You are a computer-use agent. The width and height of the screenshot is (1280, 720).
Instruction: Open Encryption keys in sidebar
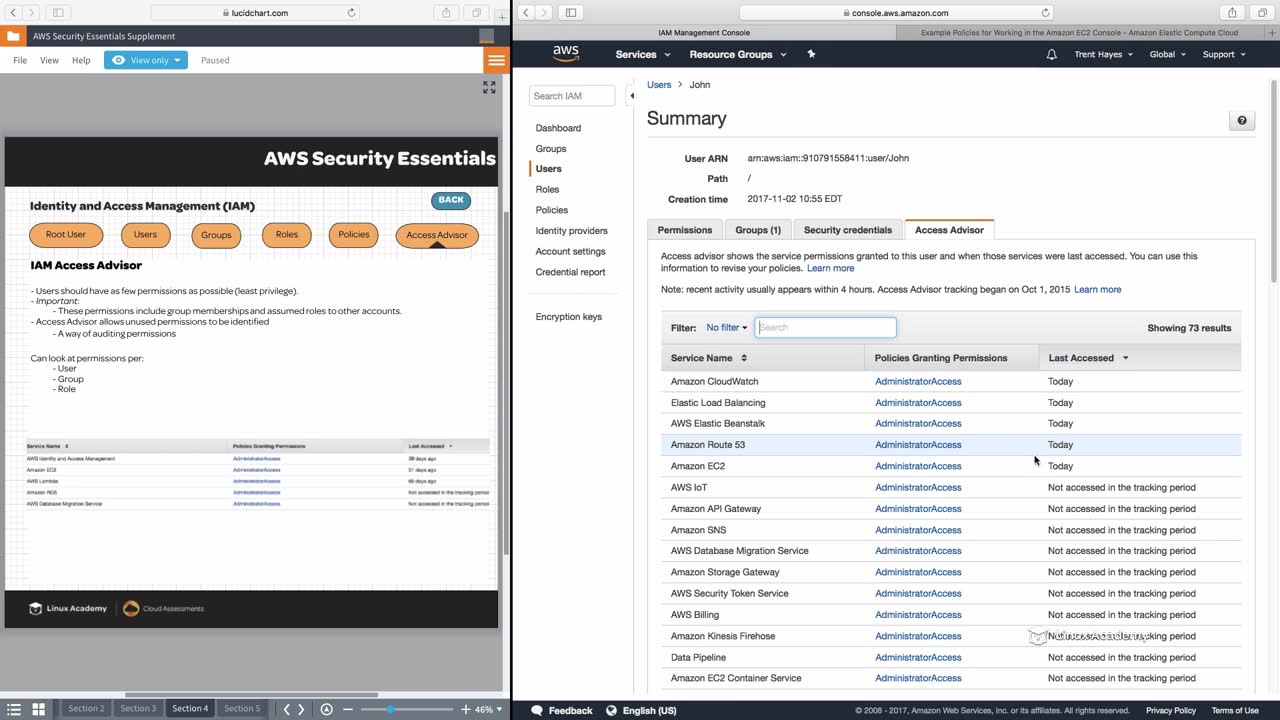pyautogui.click(x=568, y=317)
